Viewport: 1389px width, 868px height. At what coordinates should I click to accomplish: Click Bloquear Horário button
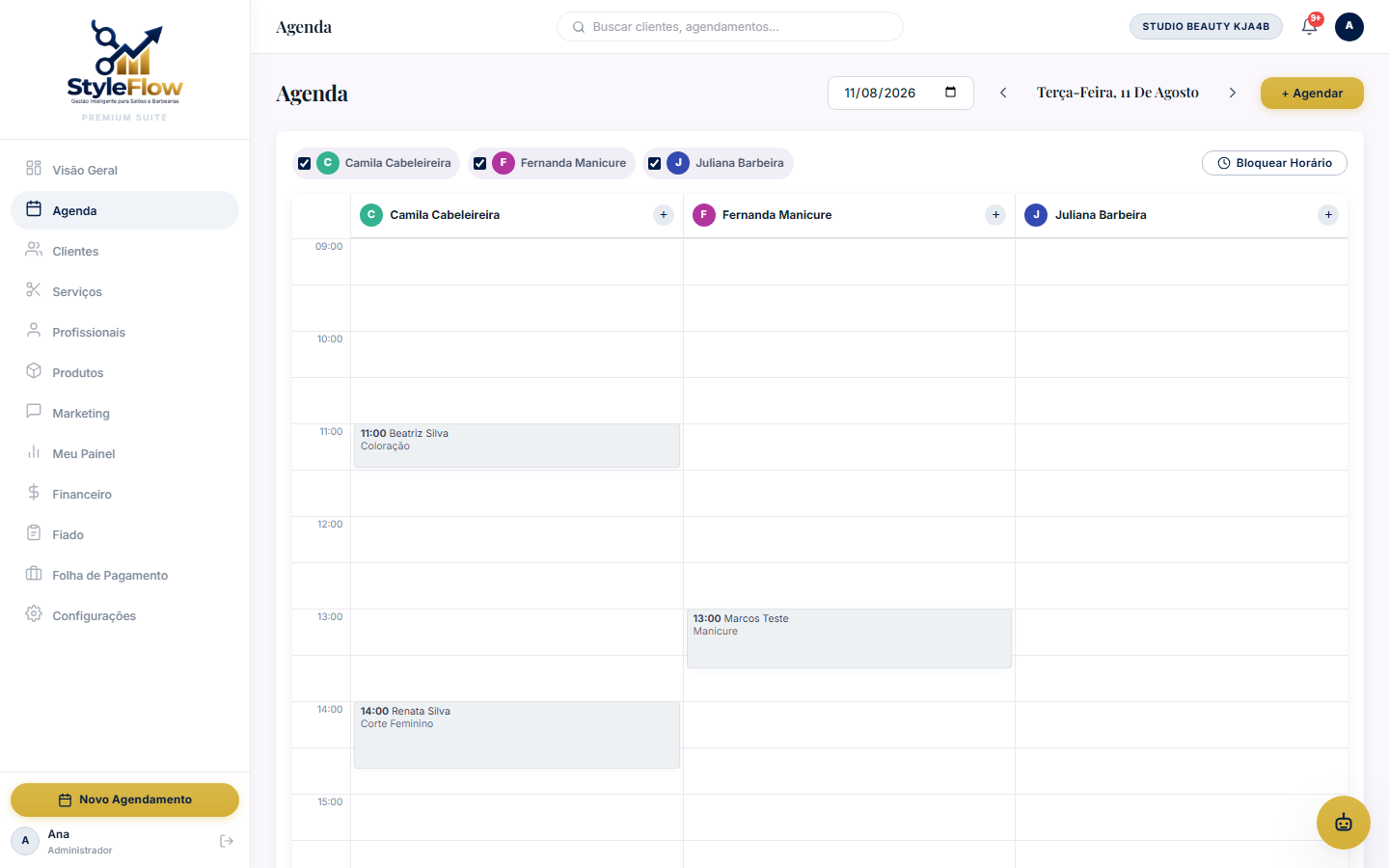pos(1274,163)
